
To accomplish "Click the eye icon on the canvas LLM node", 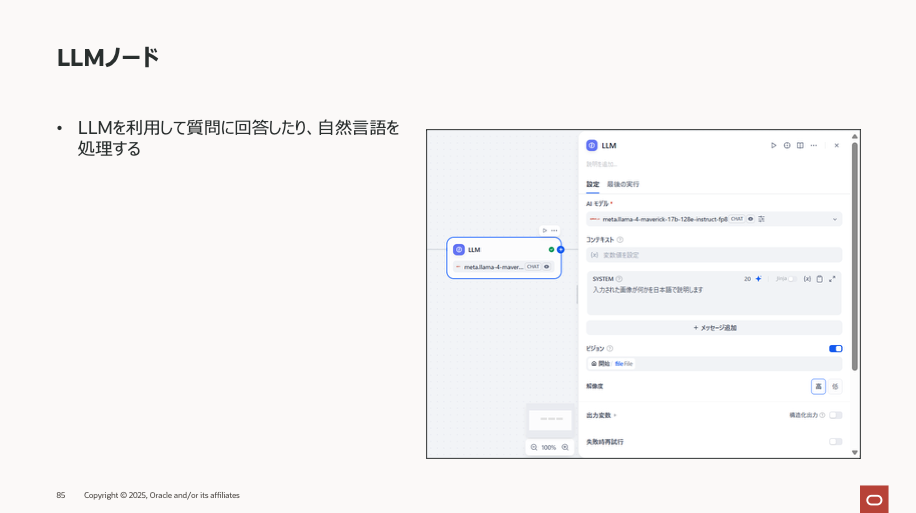I will click(547, 266).
